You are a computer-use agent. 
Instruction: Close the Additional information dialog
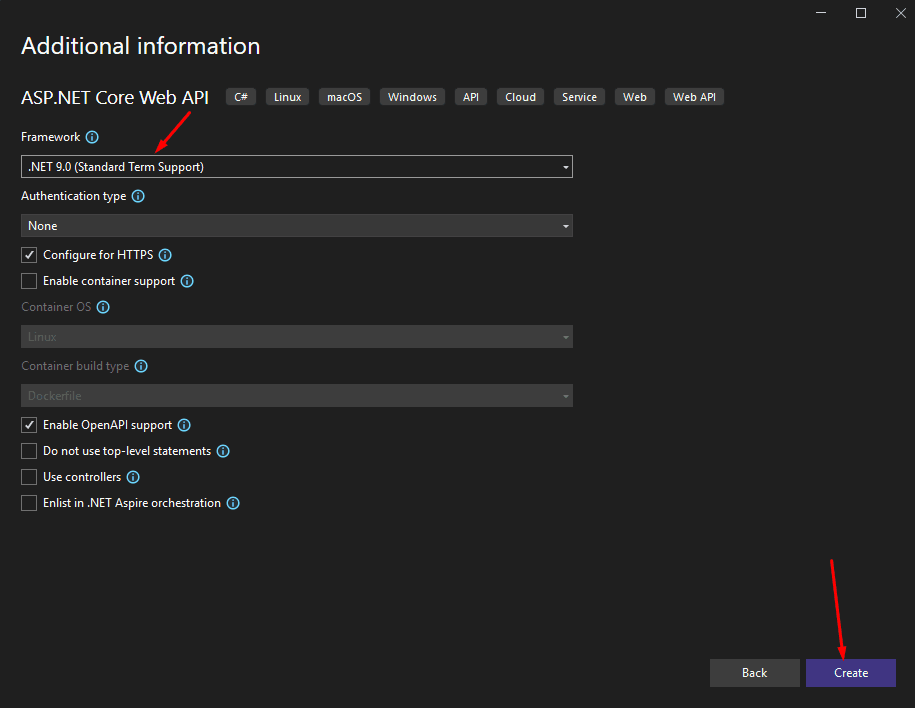[900, 13]
